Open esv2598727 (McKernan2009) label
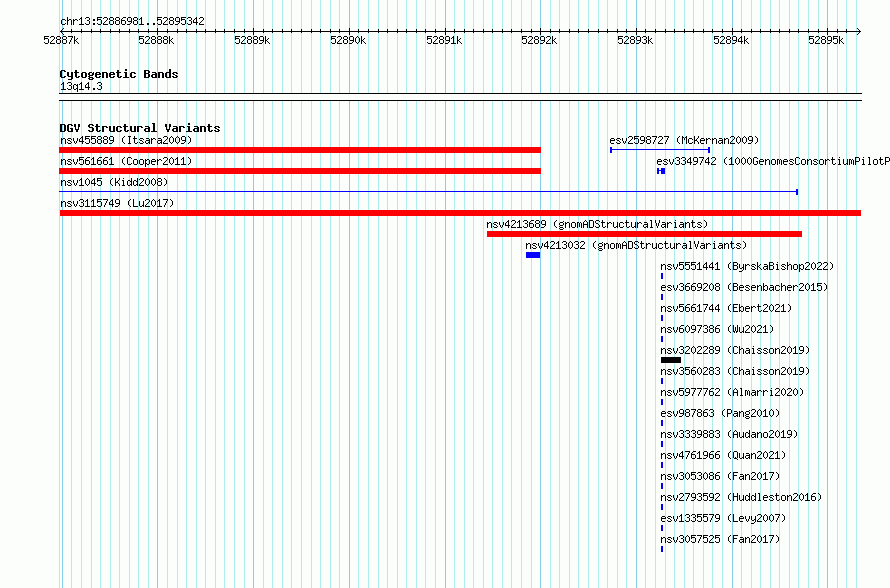 pos(684,140)
